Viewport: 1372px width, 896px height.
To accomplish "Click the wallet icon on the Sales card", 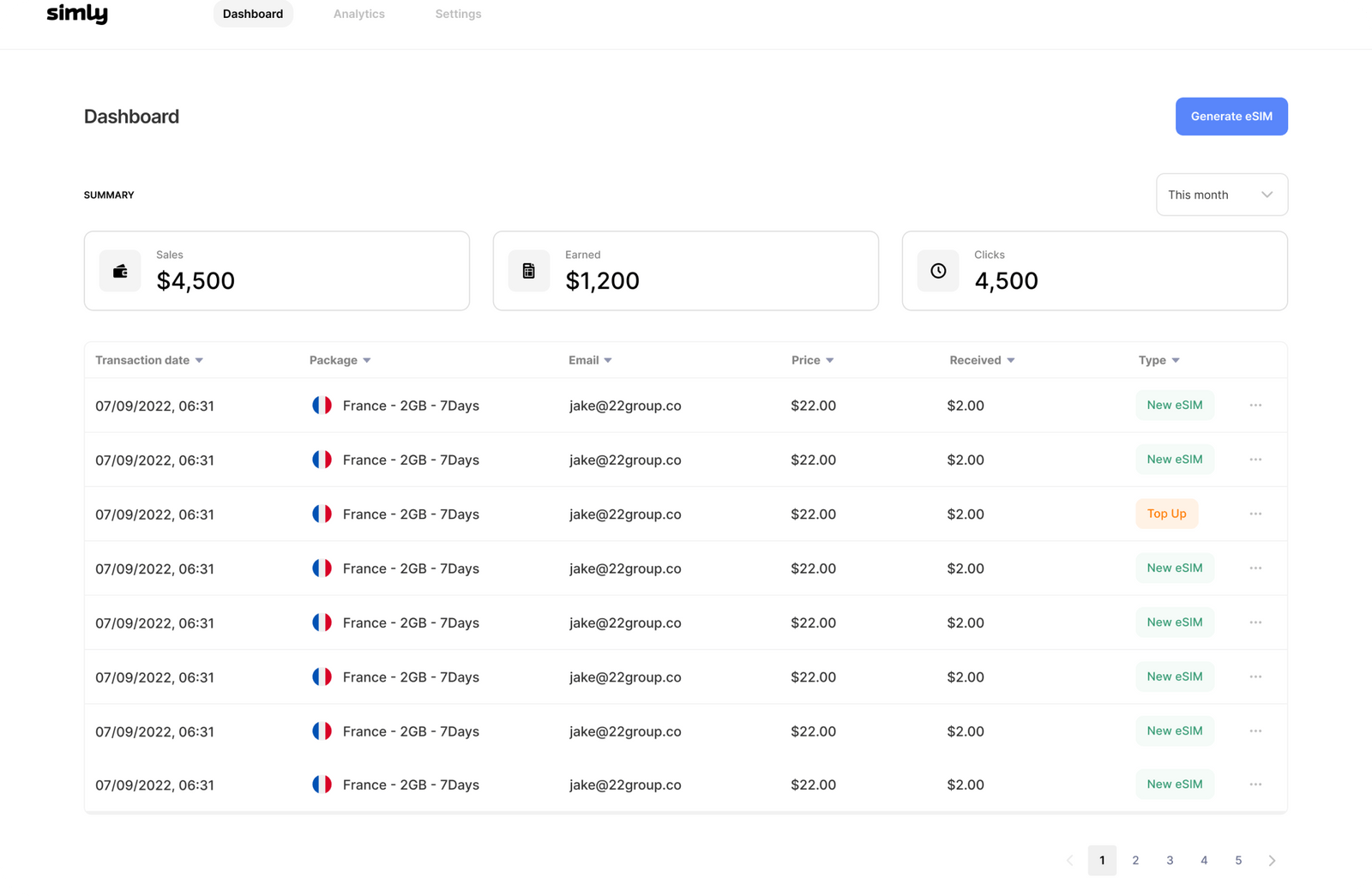I will (x=120, y=270).
